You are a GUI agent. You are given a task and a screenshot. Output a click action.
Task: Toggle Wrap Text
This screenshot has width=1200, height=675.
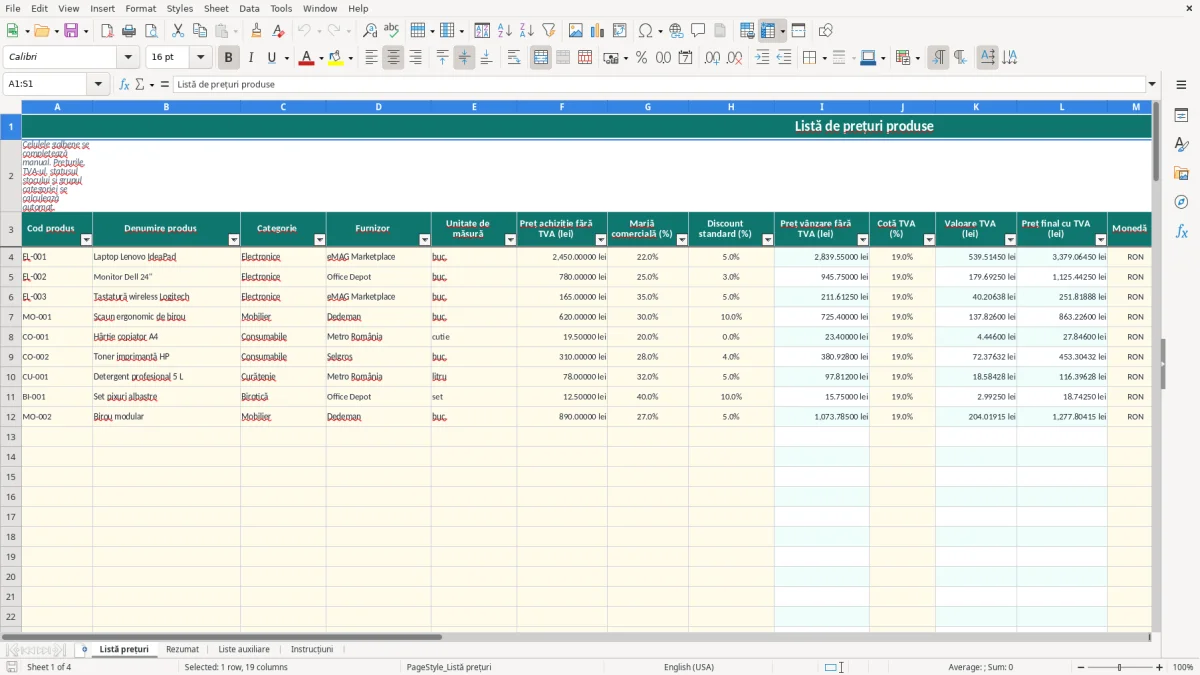[514, 58]
